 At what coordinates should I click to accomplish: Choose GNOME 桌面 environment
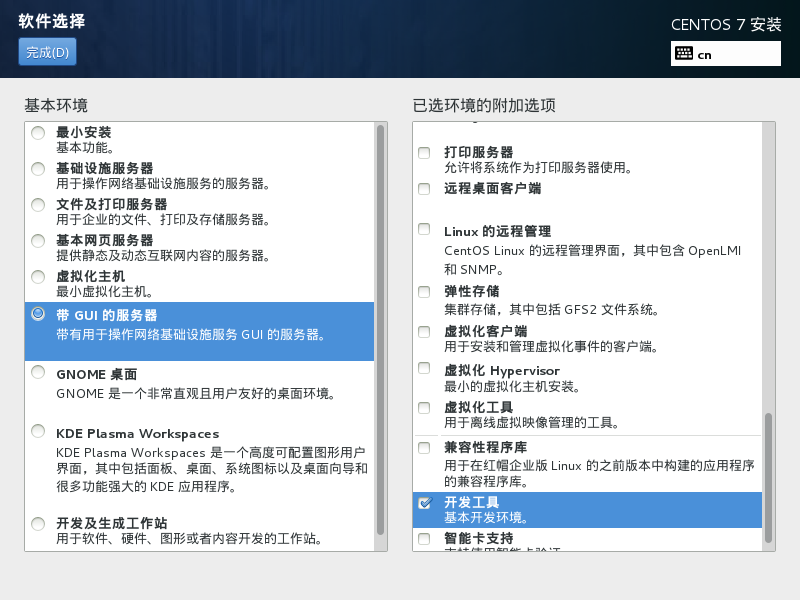(38, 373)
